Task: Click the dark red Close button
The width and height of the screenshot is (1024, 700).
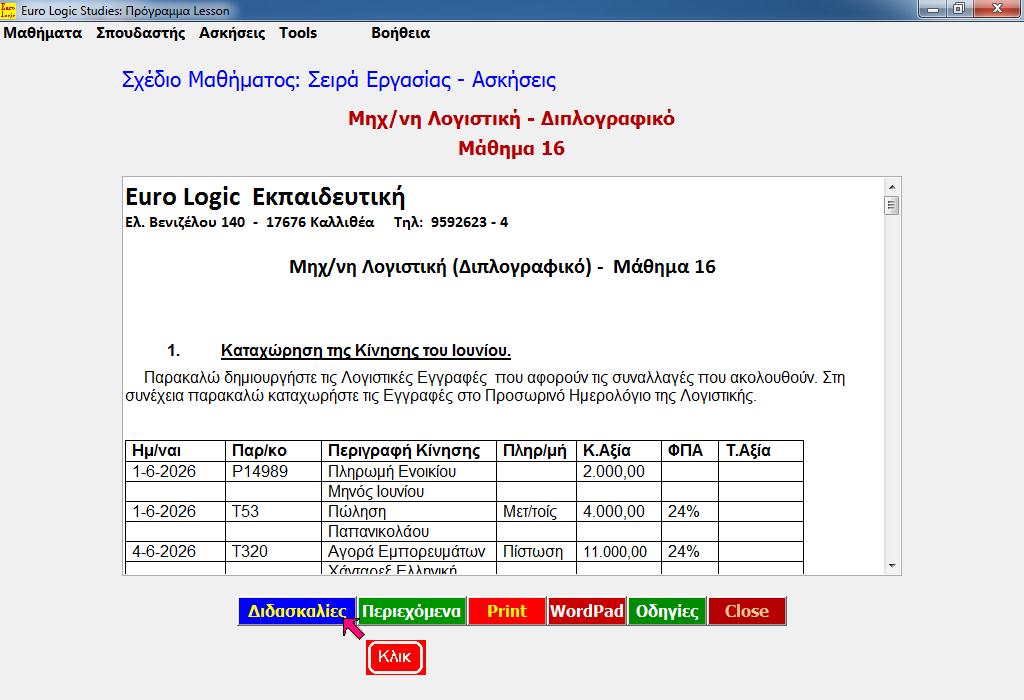Action: pos(746,611)
